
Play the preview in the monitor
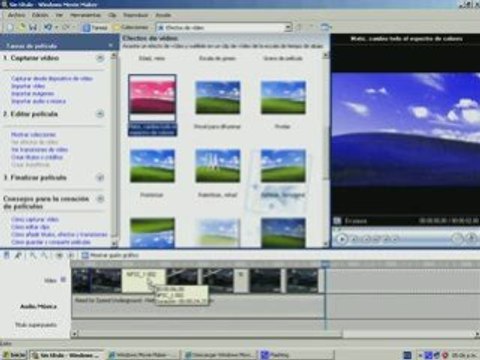coord(341,239)
